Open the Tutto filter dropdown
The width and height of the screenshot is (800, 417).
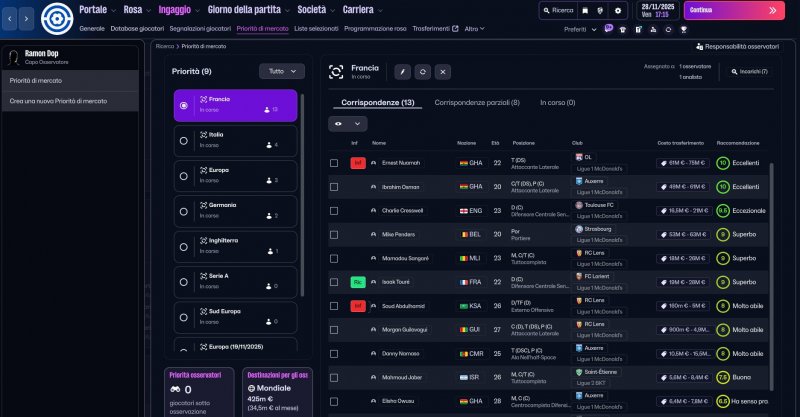[281, 71]
